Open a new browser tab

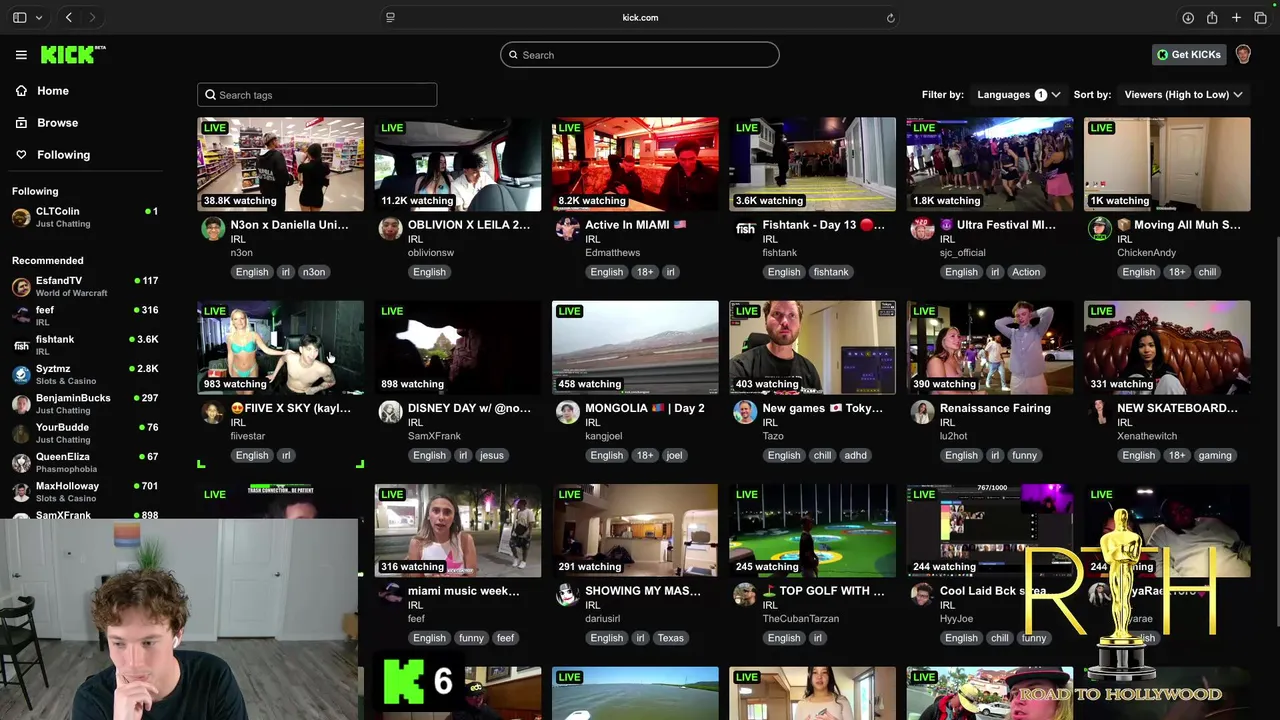point(1236,17)
